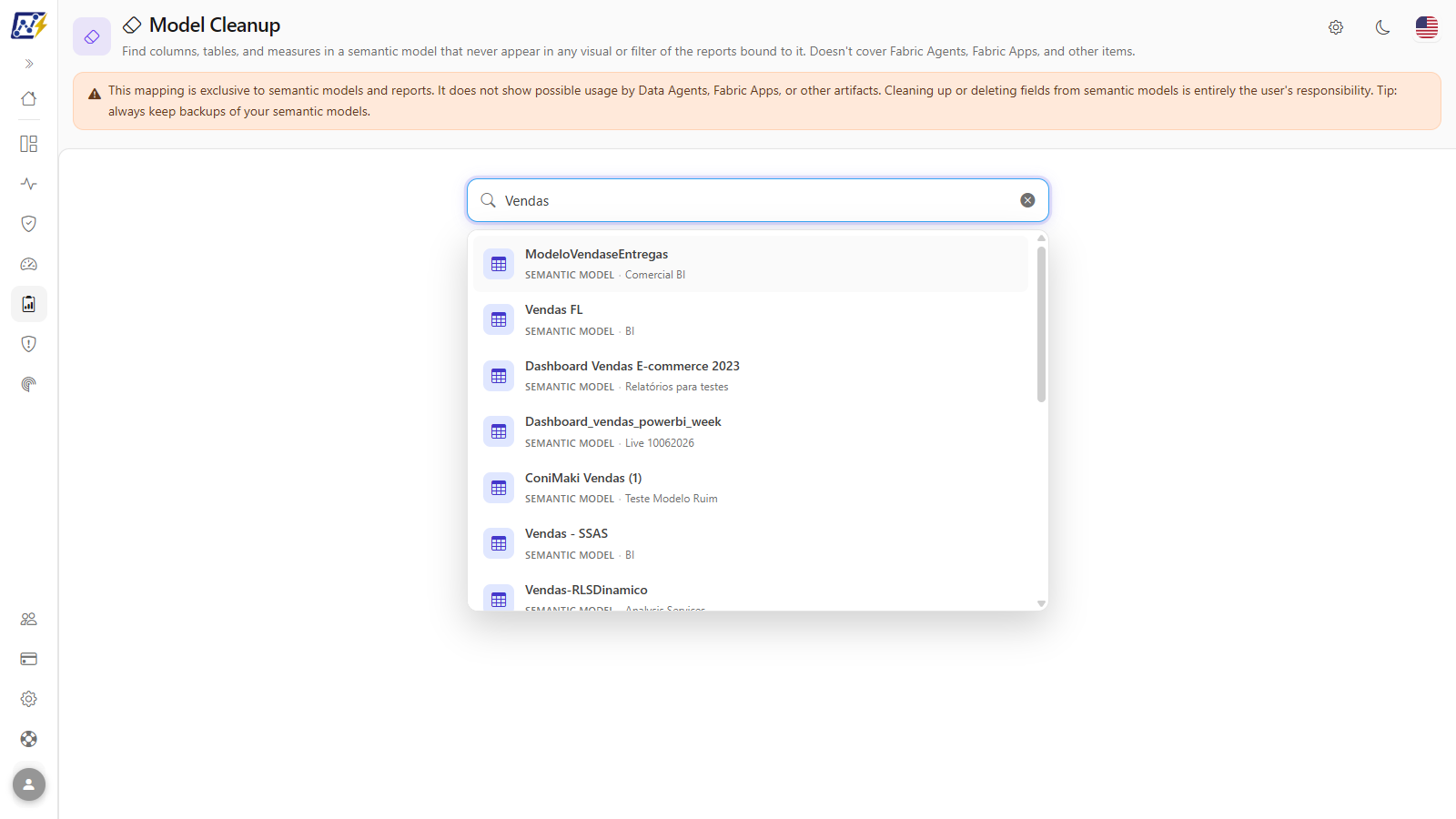This screenshot has width=1456, height=819.
Task: Open the billing card icon in the sidebar
Action: (x=29, y=659)
